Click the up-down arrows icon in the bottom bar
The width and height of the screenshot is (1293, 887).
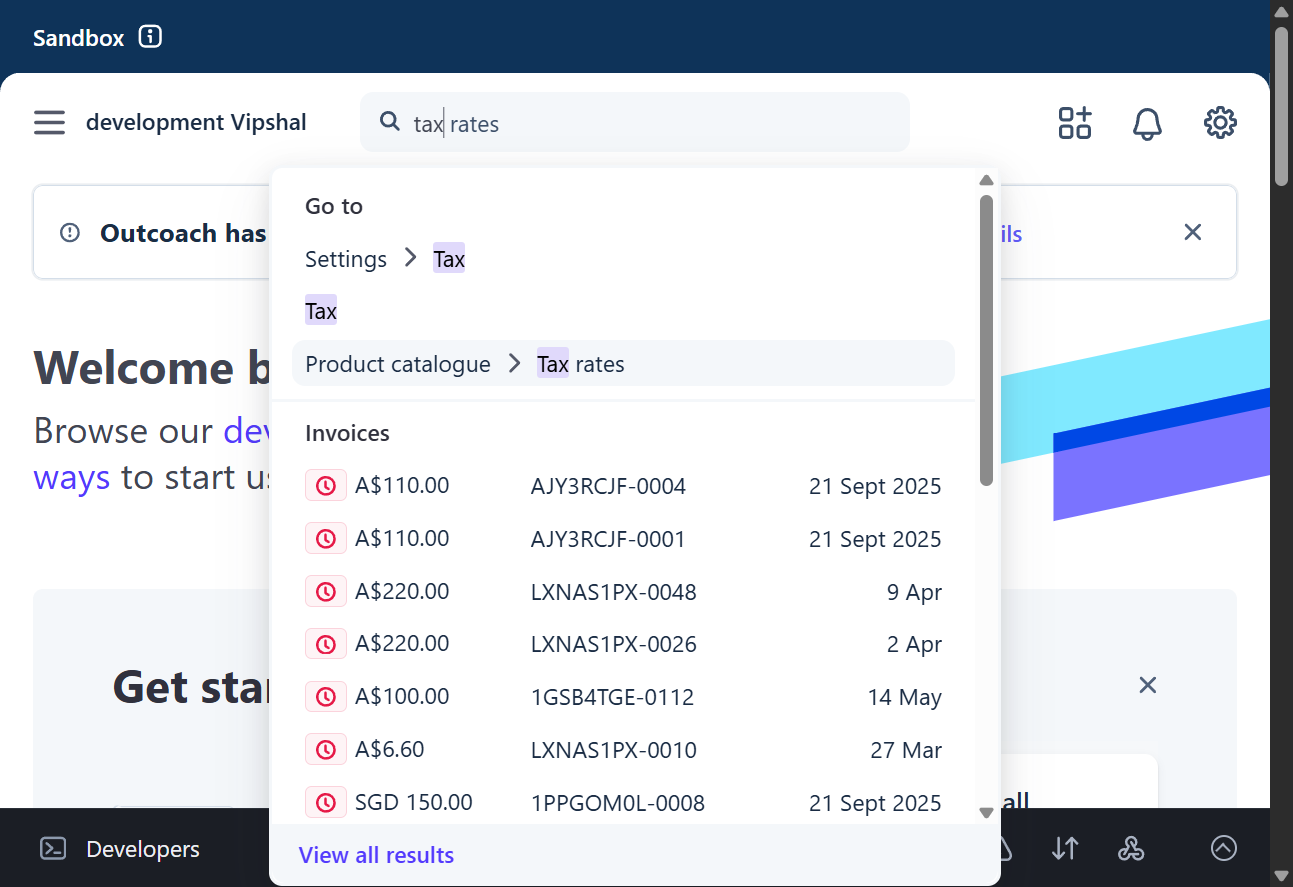click(x=1065, y=849)
